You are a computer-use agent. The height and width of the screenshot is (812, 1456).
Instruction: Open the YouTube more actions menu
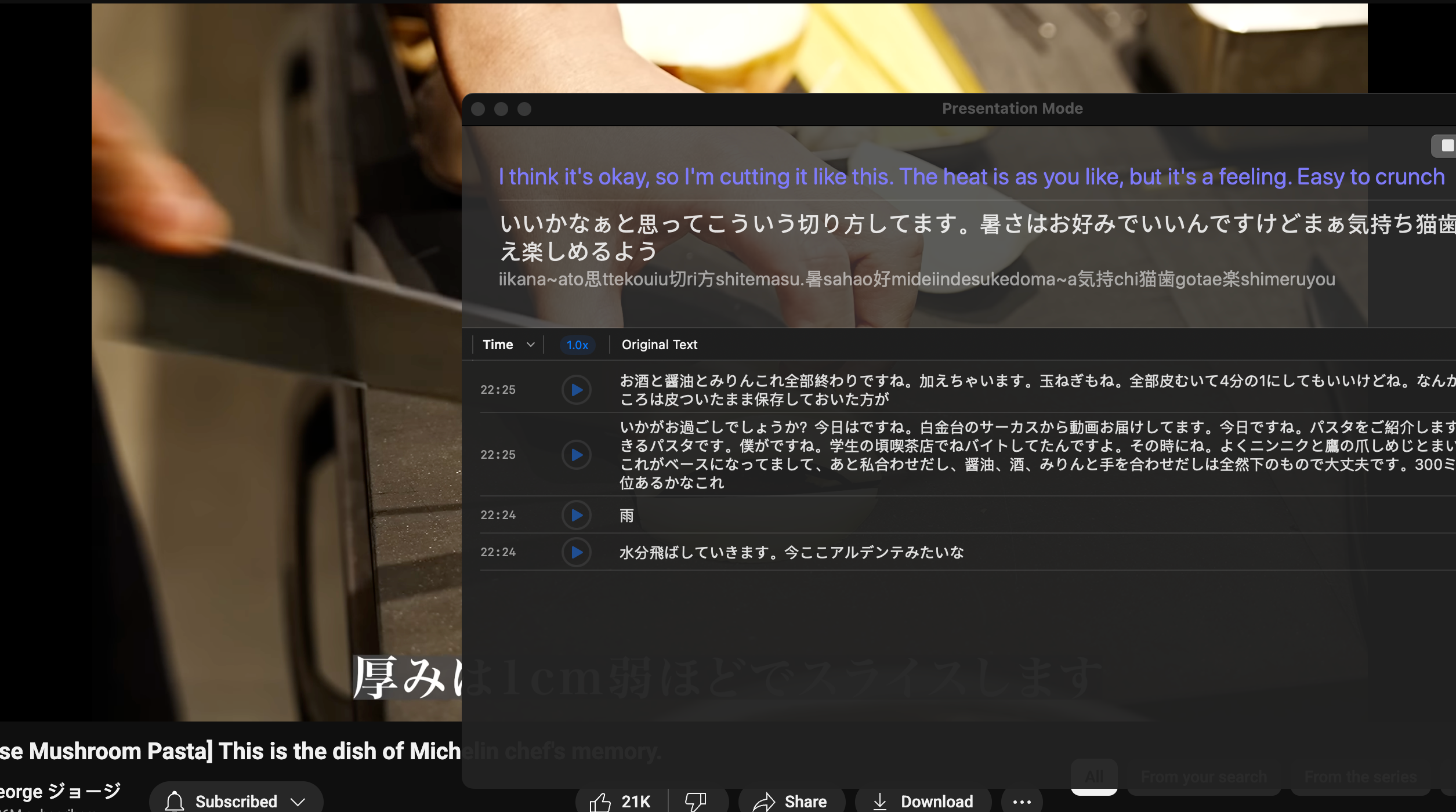[1022, 802]
